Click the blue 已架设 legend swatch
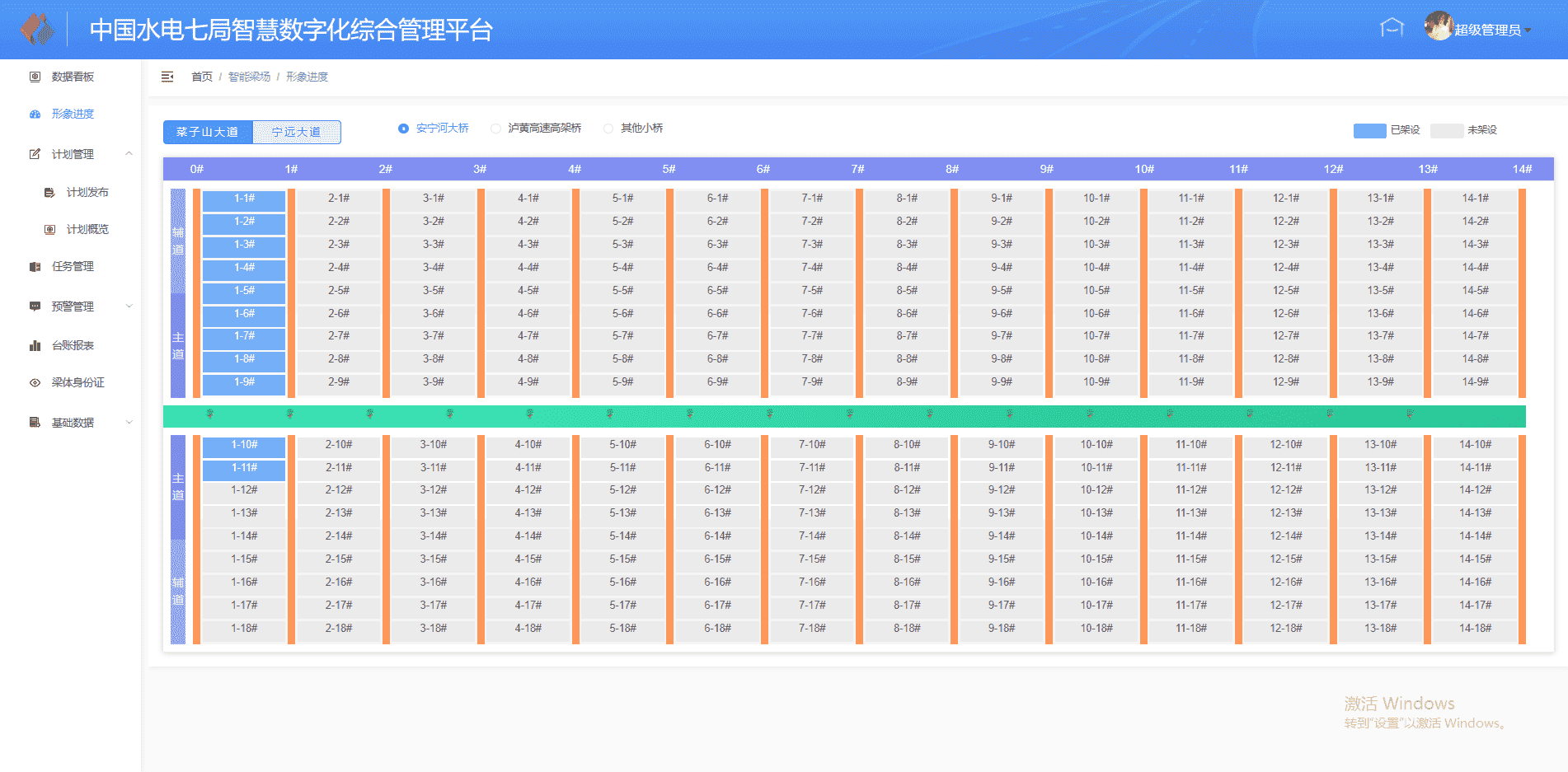Viewport: 1568px width, 772px height. pos(1369,130)
